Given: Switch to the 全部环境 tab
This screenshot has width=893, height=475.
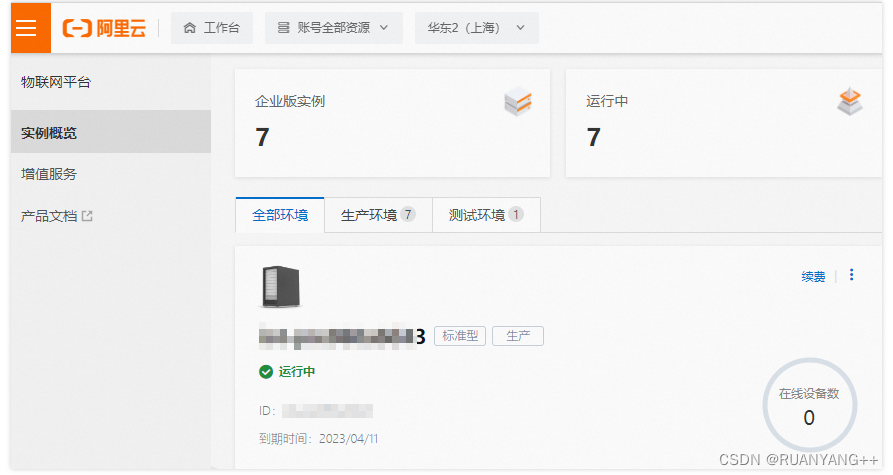Looking at the screenshot, I should pos(280,215).
